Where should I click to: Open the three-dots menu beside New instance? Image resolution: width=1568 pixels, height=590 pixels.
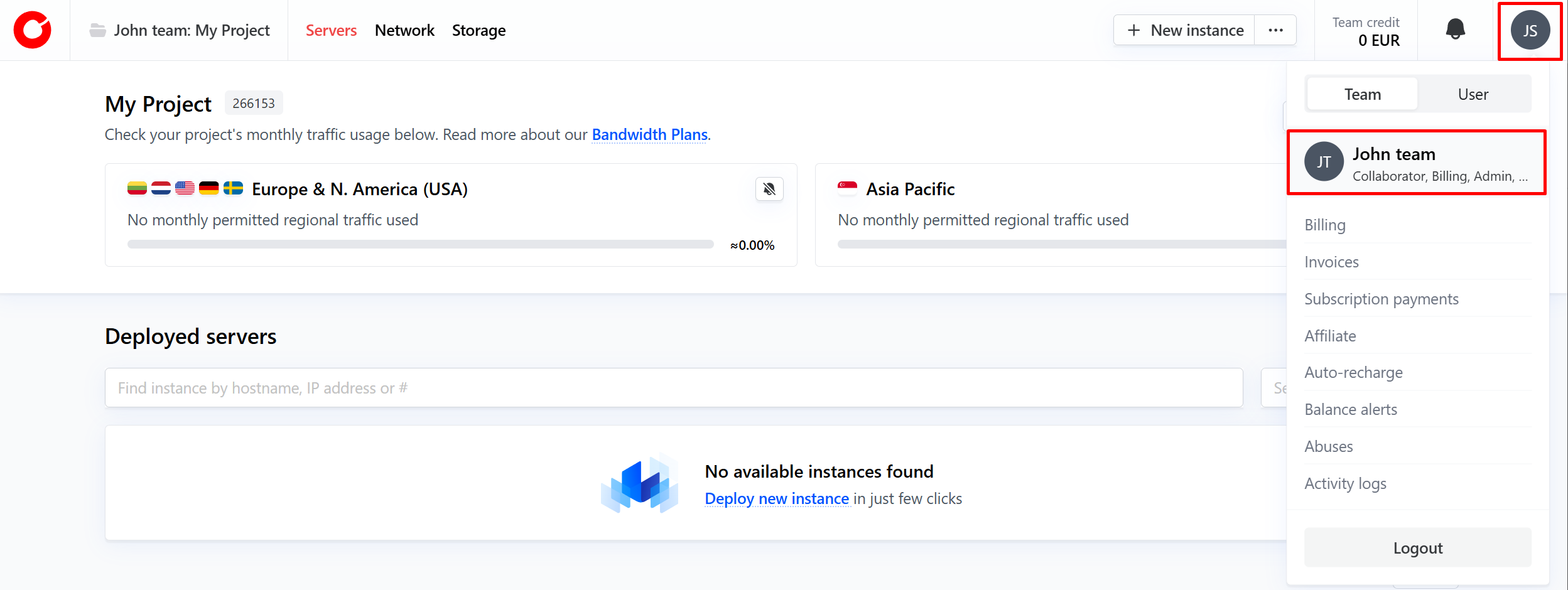(x=1275, y=30)
